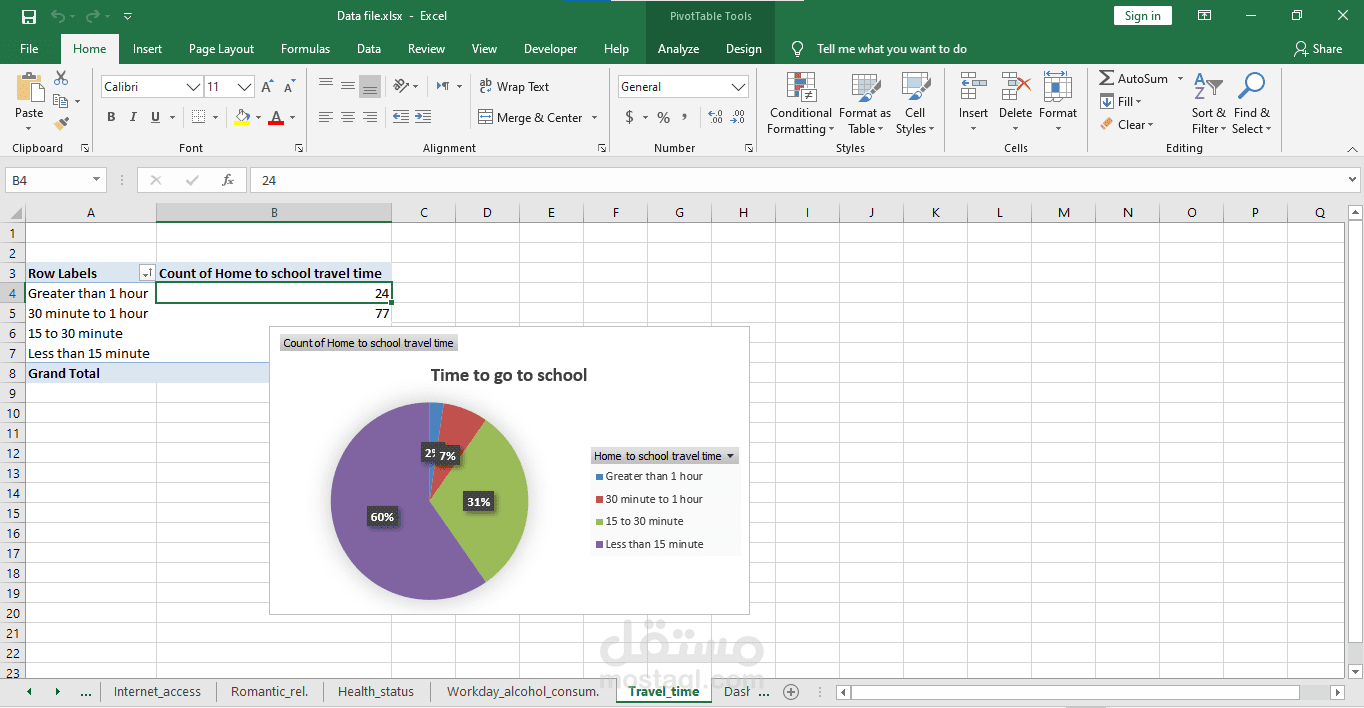Click the Name Box showing B4

[56, 180]
